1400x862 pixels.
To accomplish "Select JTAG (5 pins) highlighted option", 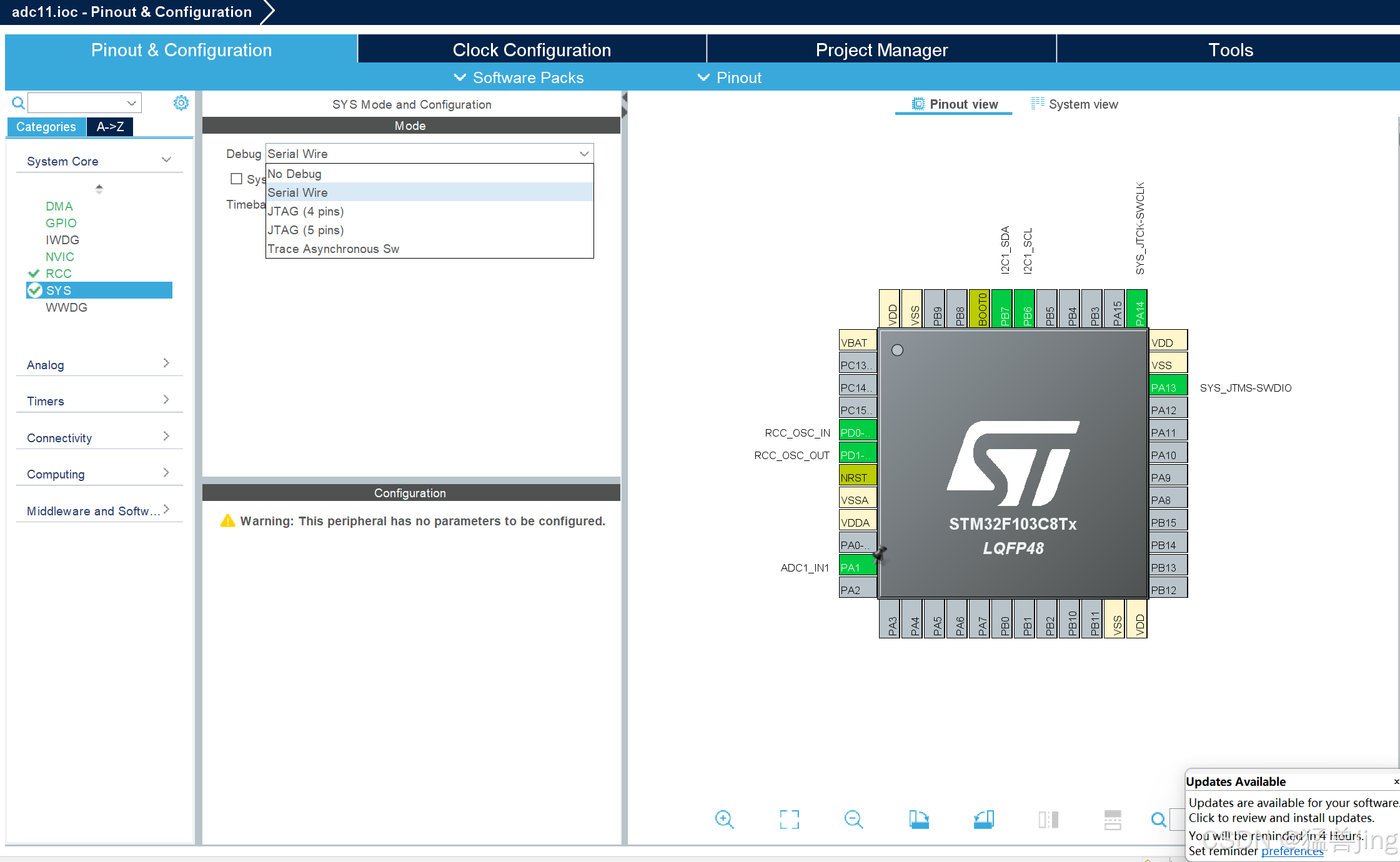I will 305,230.
